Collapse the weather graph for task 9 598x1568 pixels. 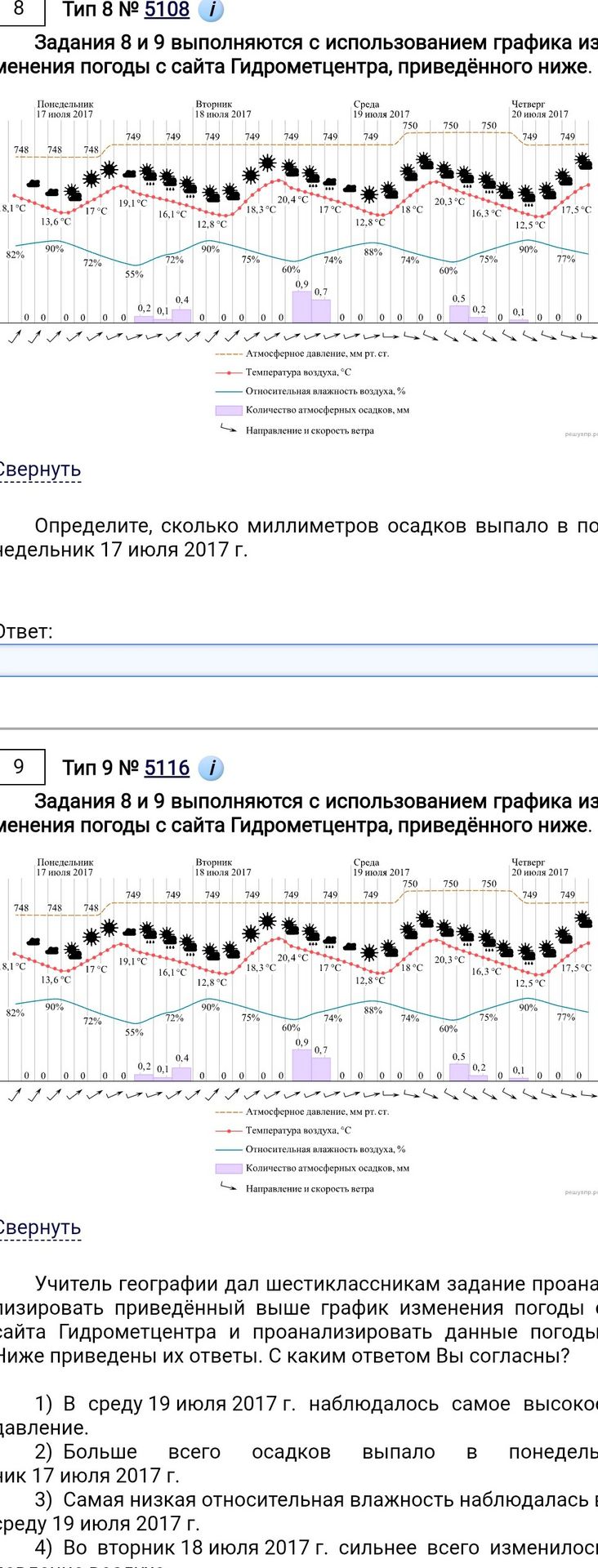click(39, 1227)
